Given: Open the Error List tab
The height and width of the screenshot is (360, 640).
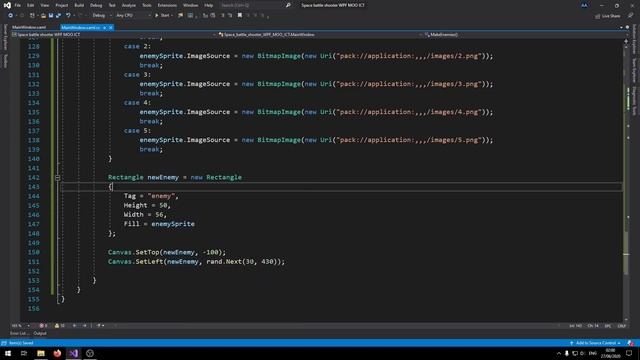Looking at the screenshot, I should [x=19, y=333].
